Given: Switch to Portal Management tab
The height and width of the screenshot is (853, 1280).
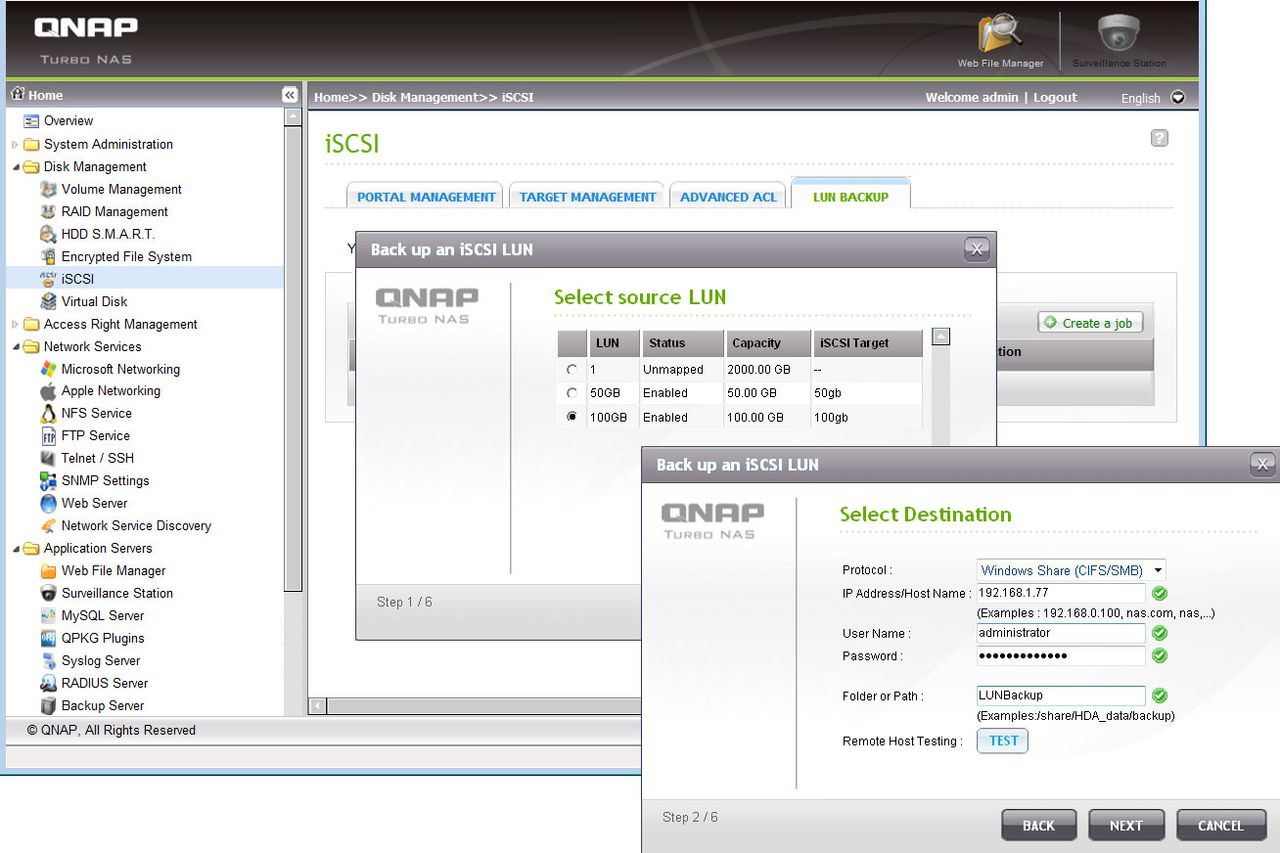Looking at the screenshot, I should coord(426,197).
